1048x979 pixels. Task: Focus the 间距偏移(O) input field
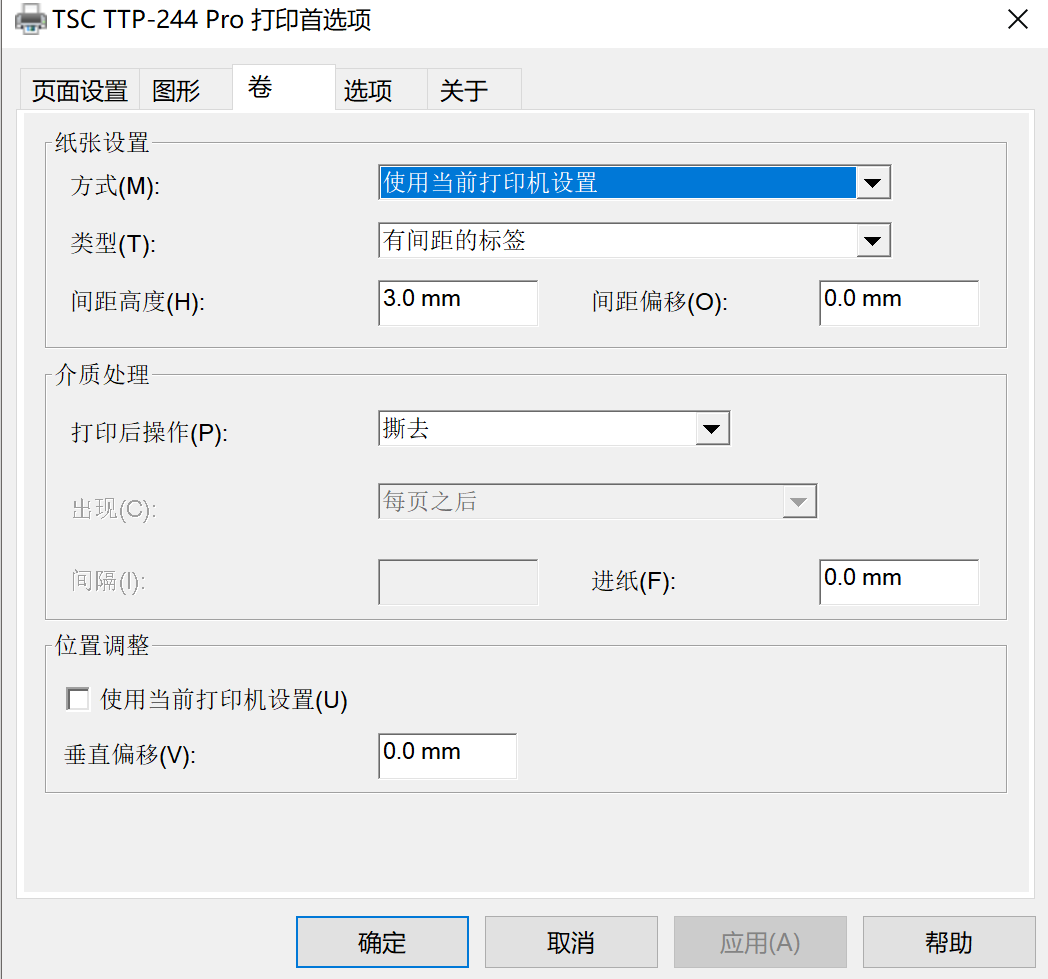(x=898, y=302)
